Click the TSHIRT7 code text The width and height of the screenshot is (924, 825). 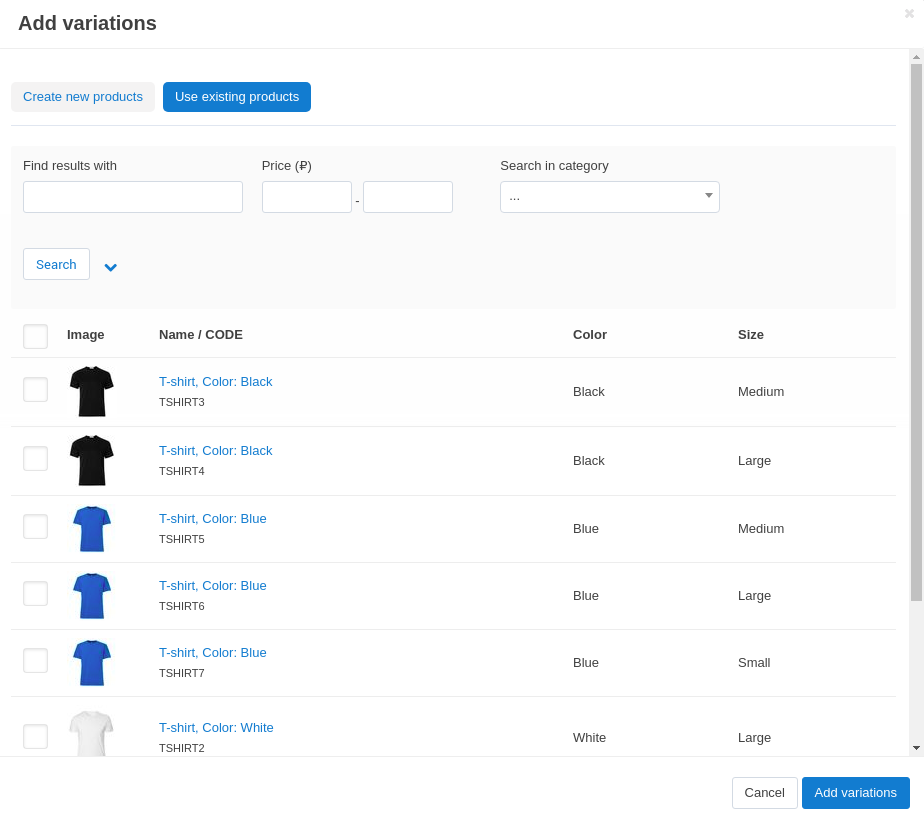[x=182, y=674]
